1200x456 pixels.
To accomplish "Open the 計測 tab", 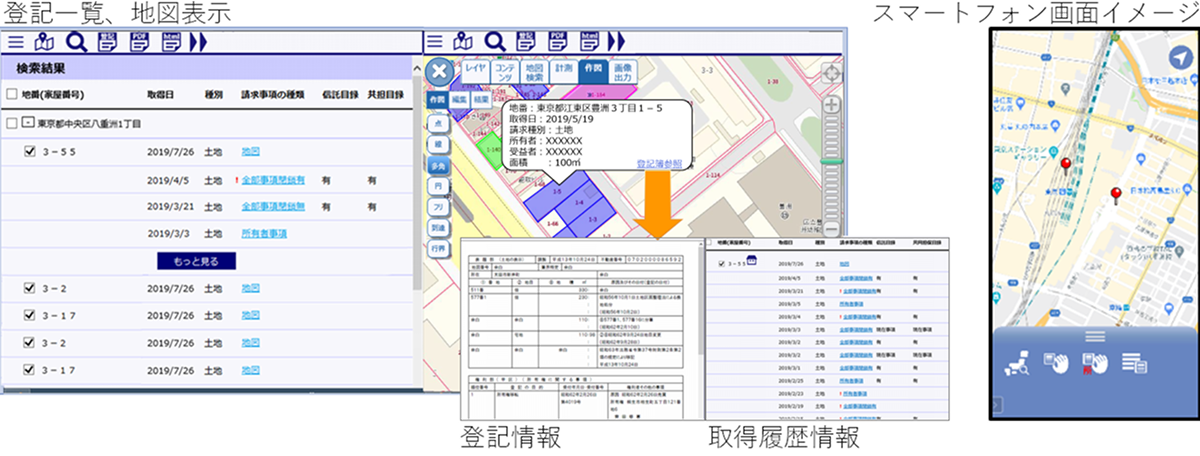I will click(x=565, y=71).
